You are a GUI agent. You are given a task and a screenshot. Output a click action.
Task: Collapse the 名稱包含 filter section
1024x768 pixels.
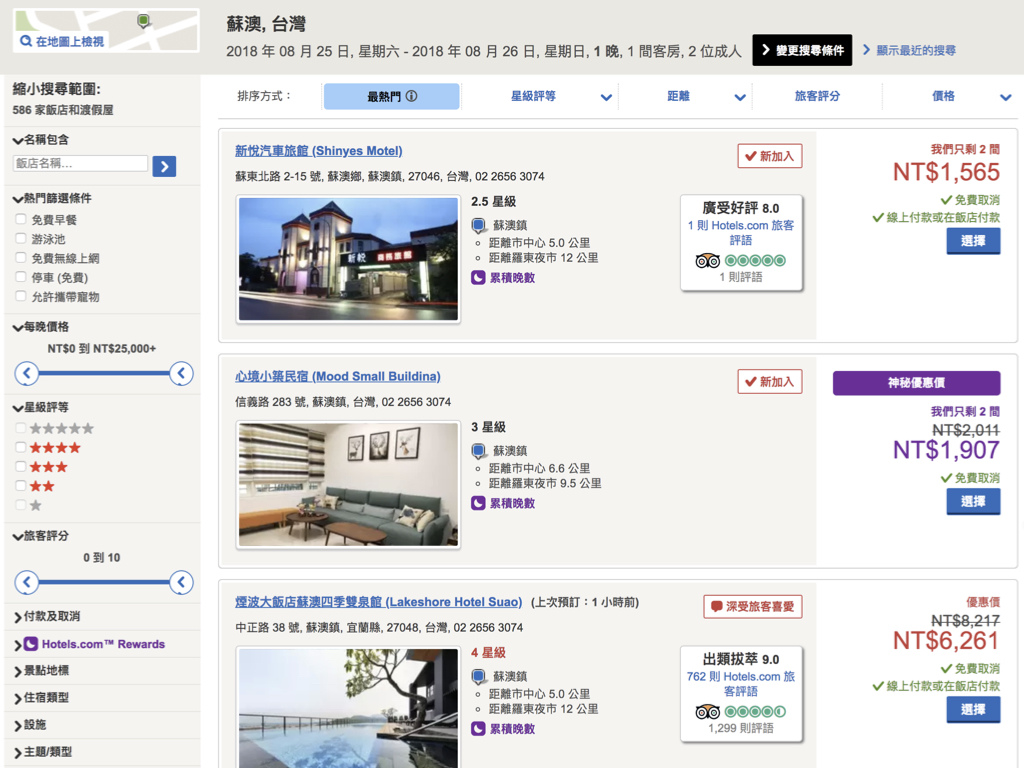[40, 140]
